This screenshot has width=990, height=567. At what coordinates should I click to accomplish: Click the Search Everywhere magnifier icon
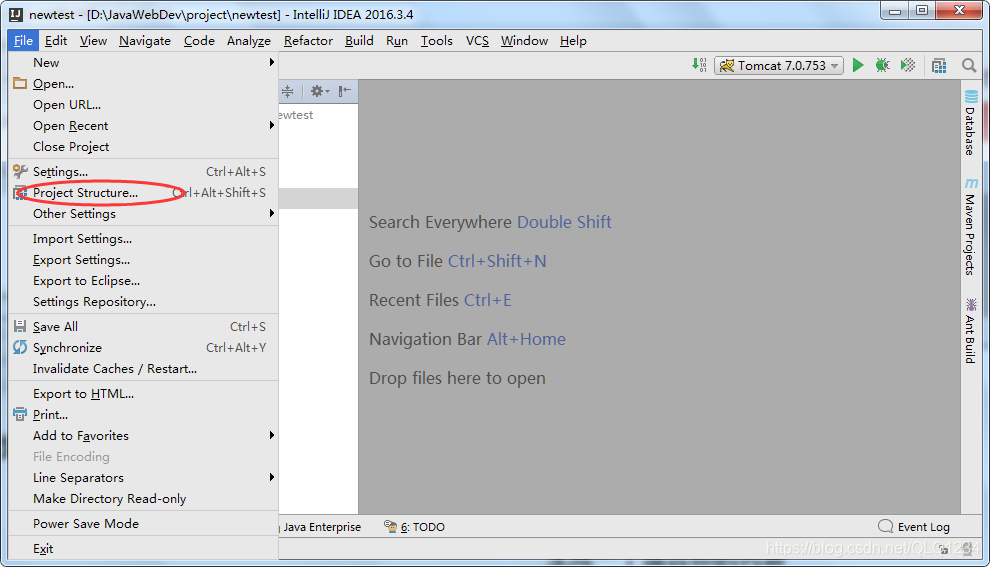[969, 65]
